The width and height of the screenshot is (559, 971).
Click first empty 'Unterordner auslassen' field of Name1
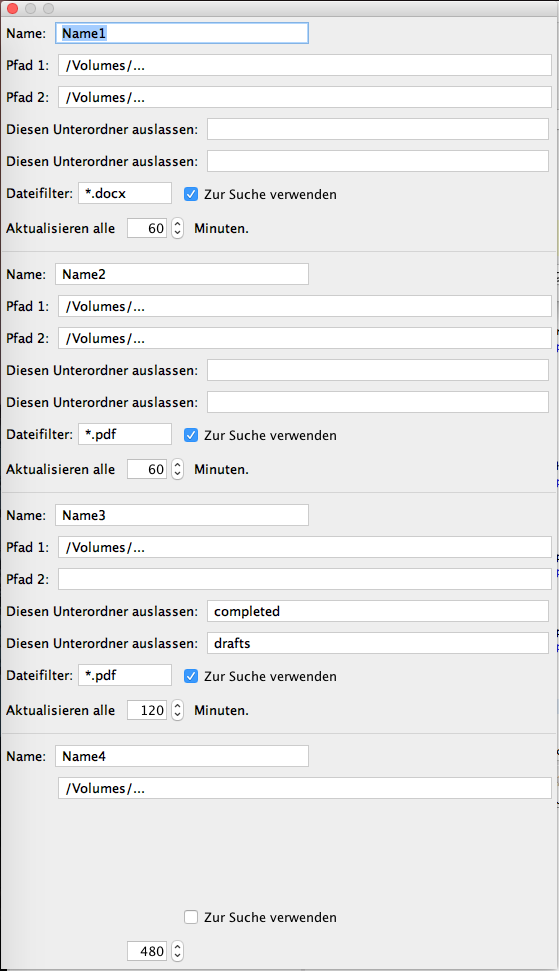(378, 129)
